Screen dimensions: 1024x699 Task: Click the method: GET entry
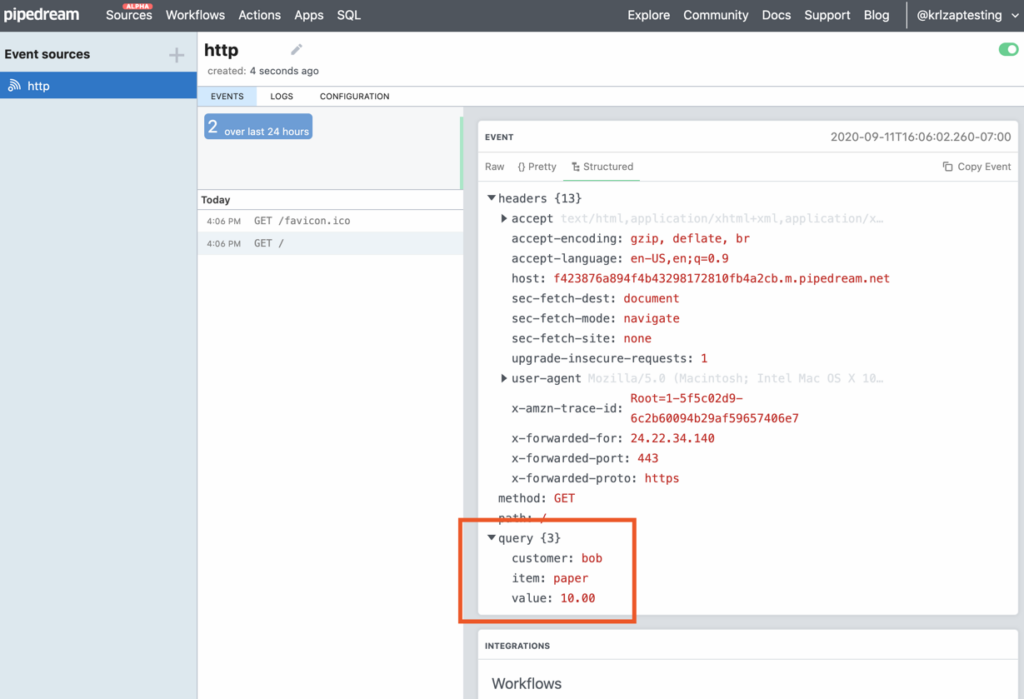coord(536,498)
